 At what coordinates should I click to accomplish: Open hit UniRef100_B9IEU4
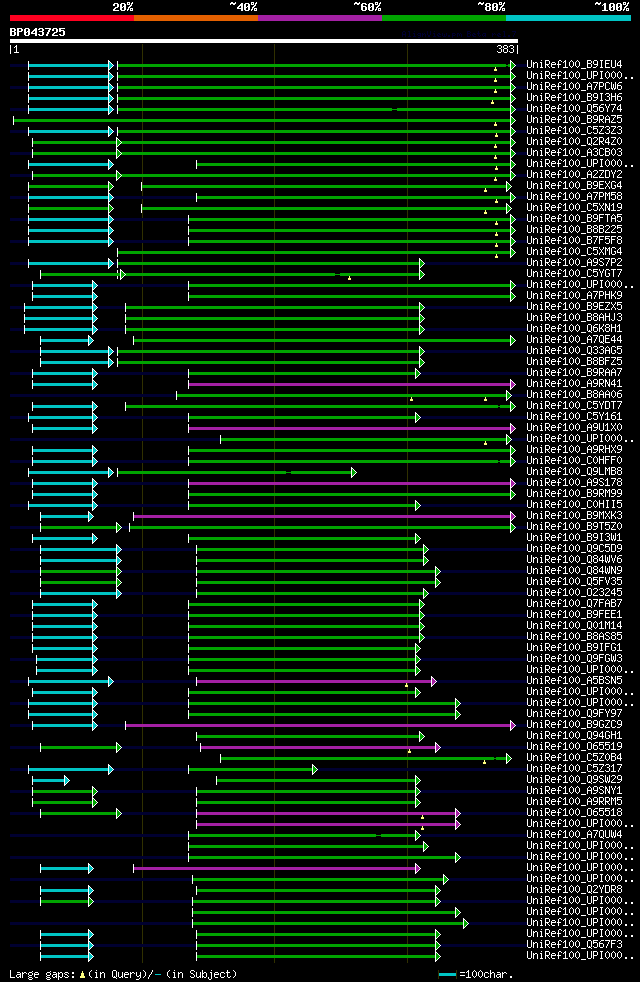(x=574, y=65)
